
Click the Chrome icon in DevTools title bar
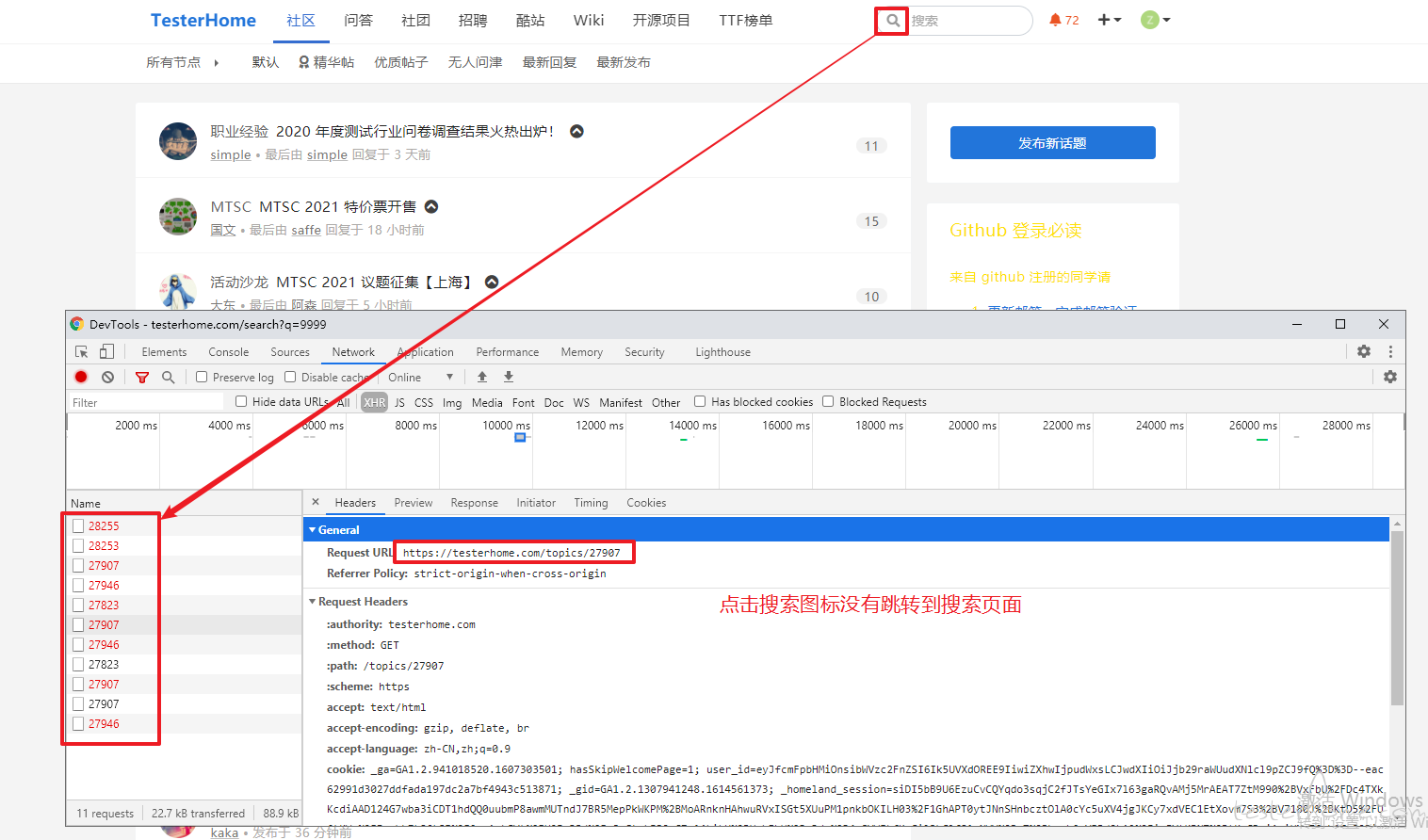pos(77,324)
